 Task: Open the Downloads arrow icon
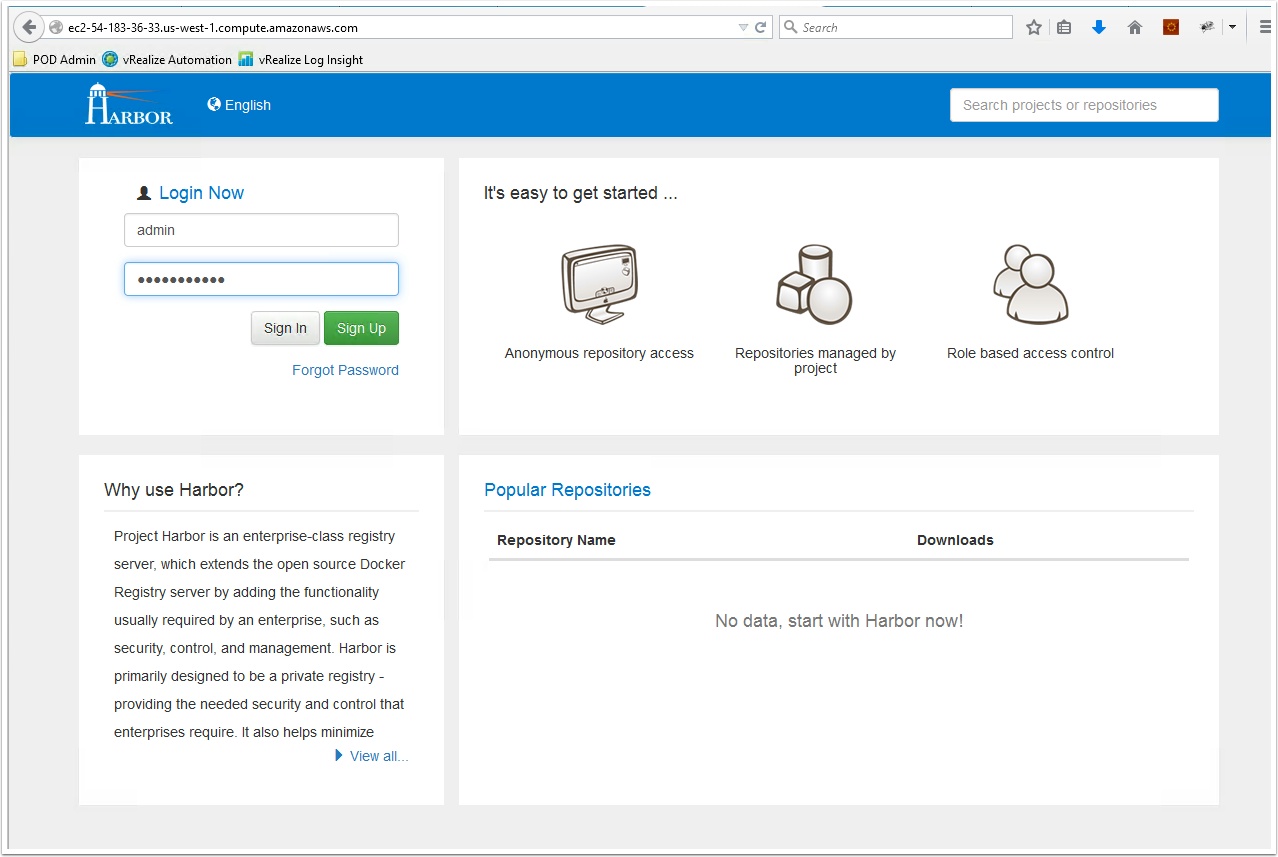coord(1099,28)
